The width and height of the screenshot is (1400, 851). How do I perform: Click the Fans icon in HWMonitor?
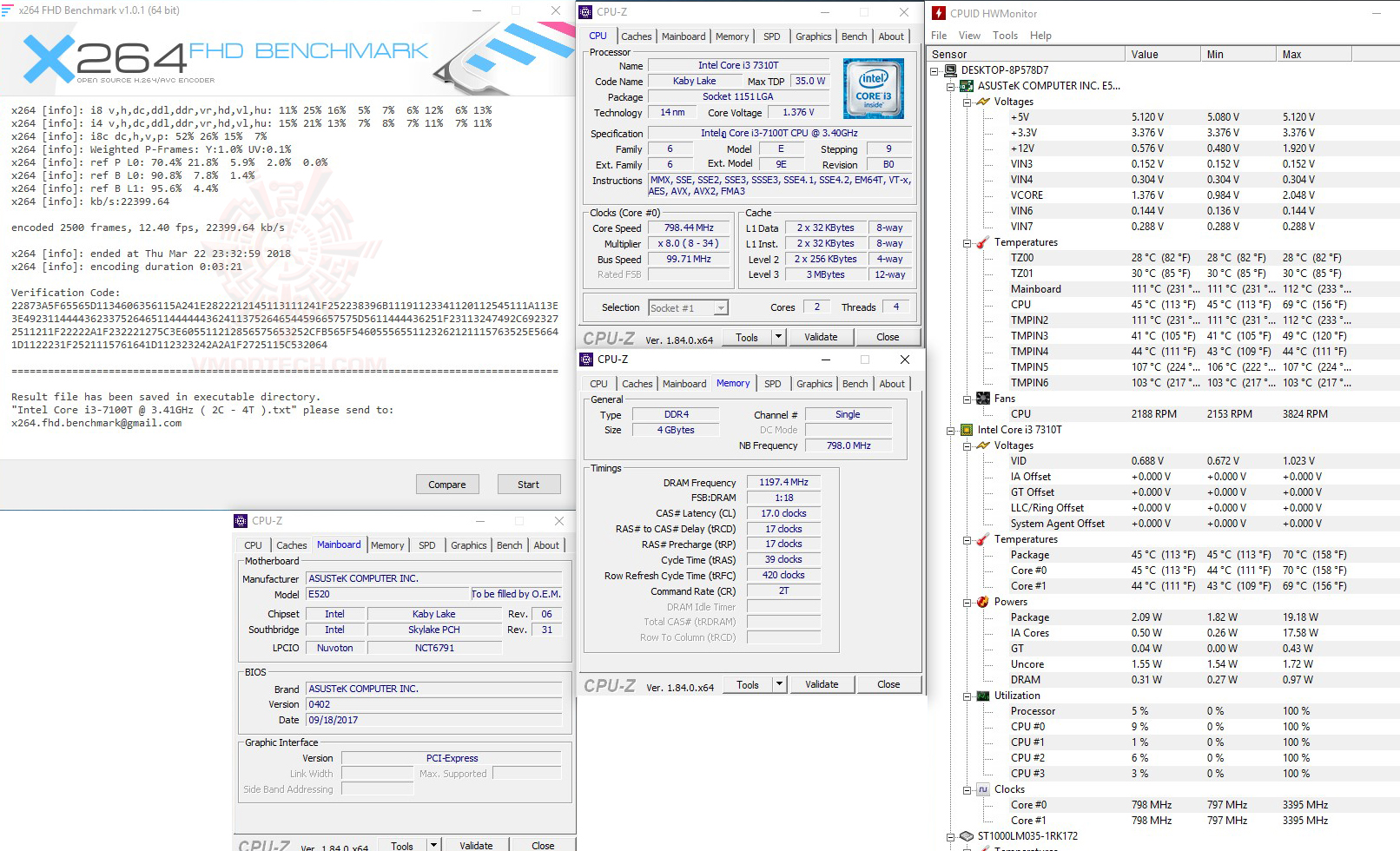(x=982, y=399)
